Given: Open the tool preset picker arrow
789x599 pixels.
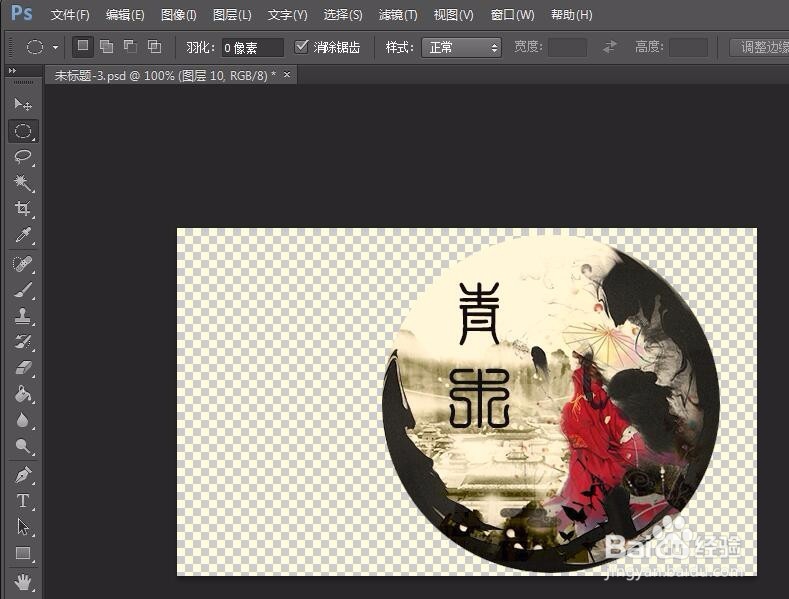Looking at the screenshot, I should coord(55,48).
